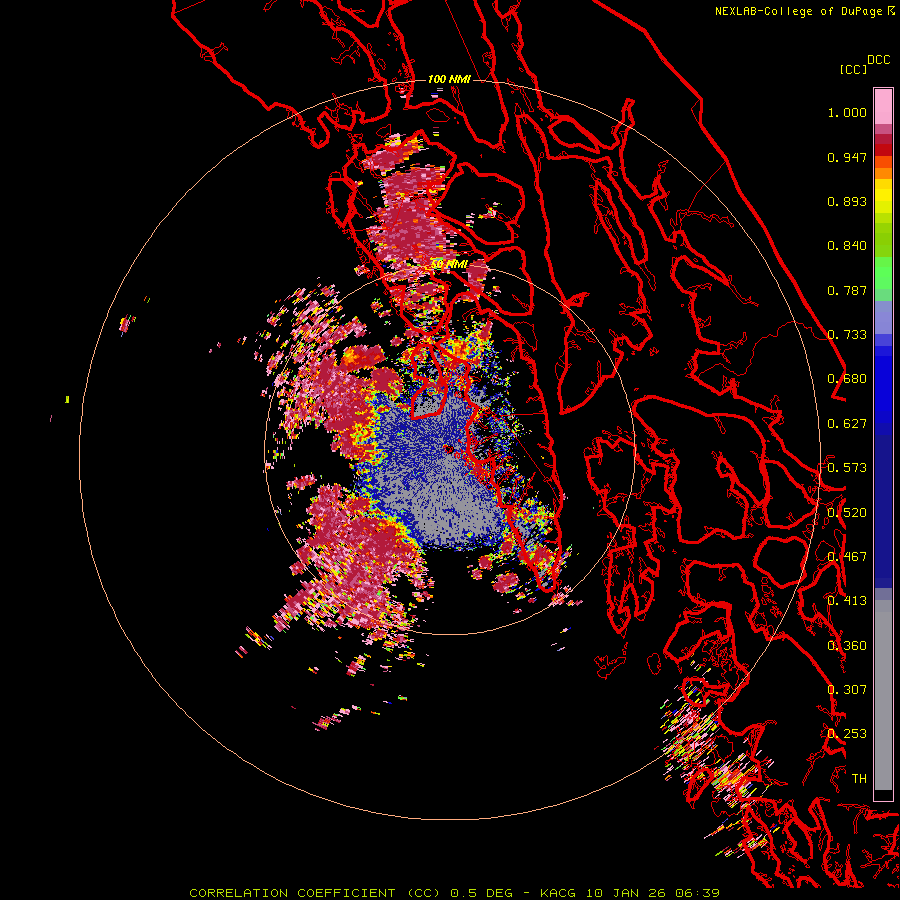This screenshot has width=900, height=900.
Task: Click the 06:39 timestamp
Action: click(695, 893)
